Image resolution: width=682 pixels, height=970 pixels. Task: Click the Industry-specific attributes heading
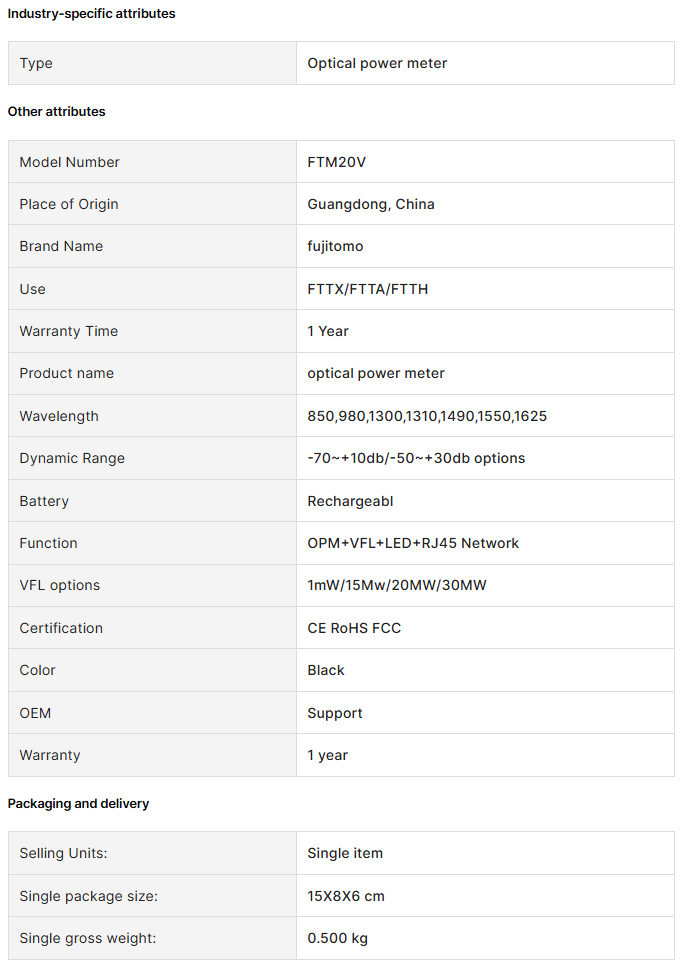coord(91,14)
